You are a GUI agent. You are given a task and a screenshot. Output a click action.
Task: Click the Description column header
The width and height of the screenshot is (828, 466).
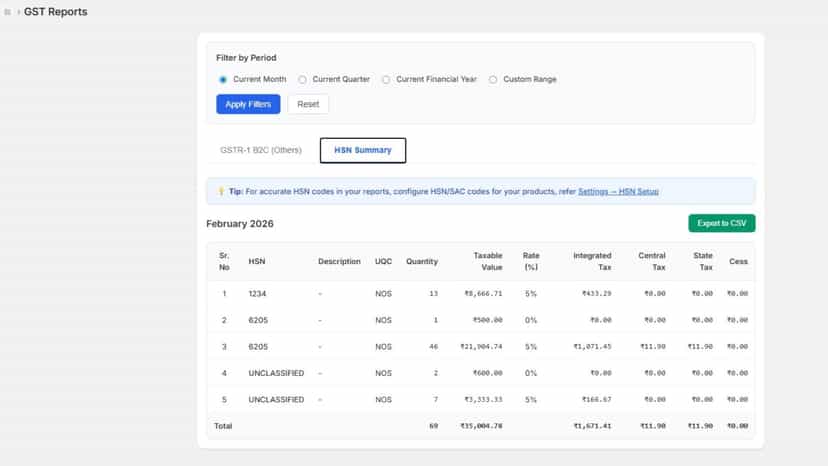(x=339, y=262)
